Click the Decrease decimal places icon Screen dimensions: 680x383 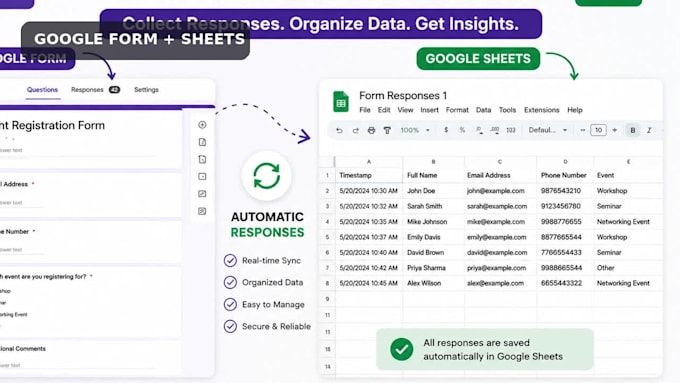tap(479, 130)
